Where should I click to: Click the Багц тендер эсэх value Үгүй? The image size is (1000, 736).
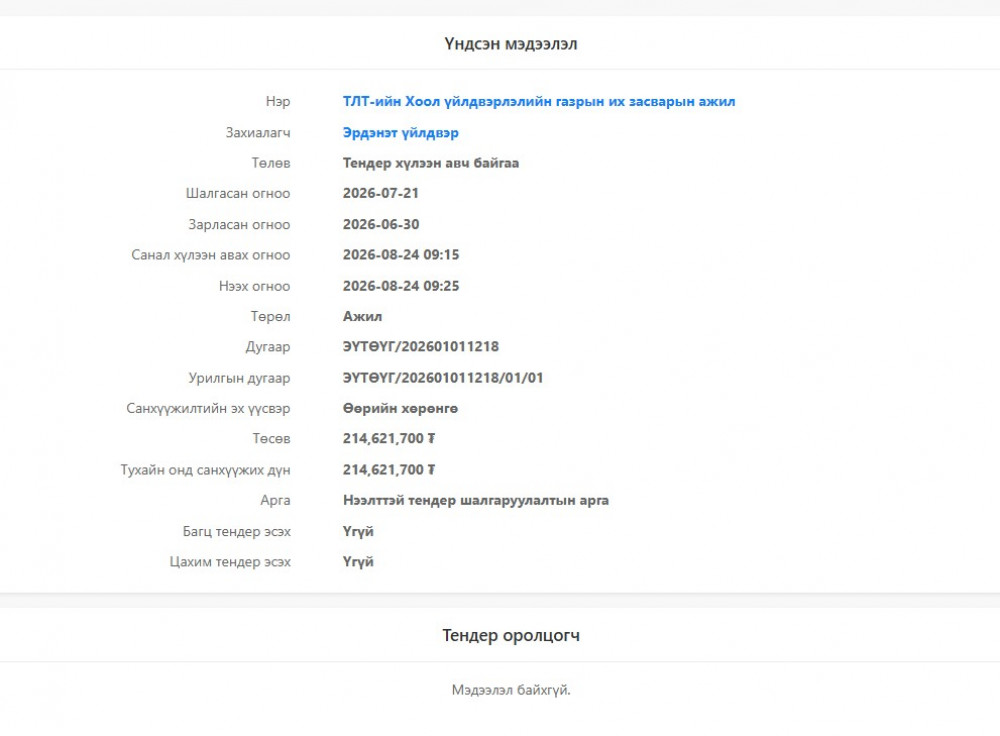(x=358, y=531)
